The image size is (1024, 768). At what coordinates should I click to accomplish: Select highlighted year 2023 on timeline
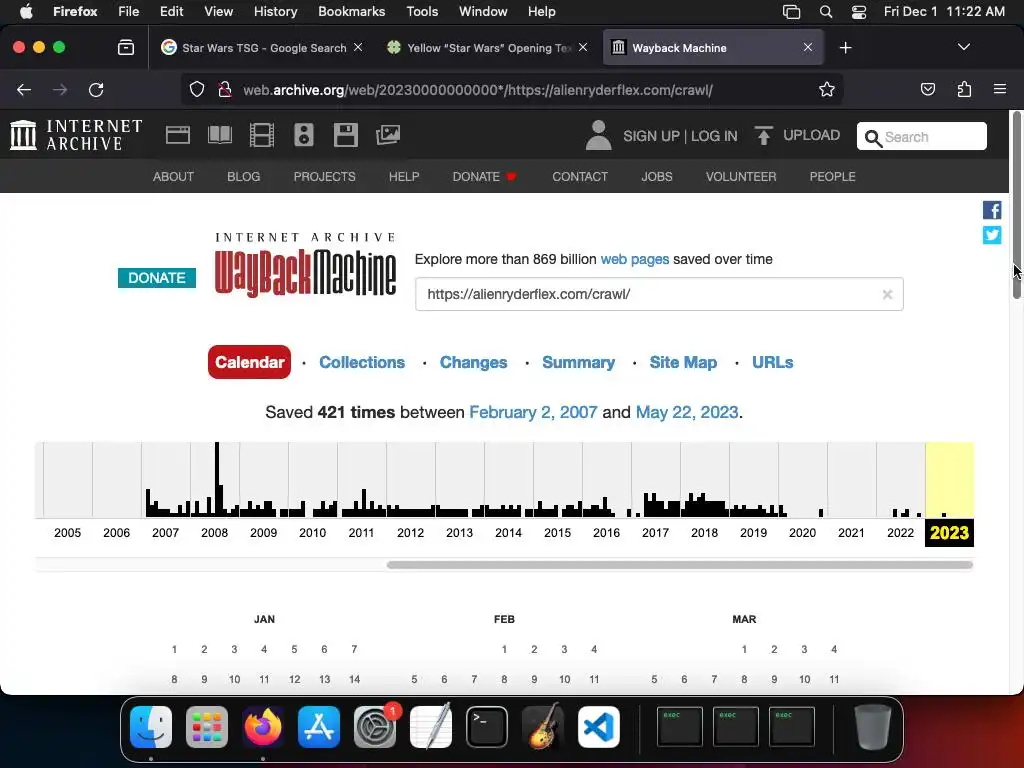coord(950,533)
